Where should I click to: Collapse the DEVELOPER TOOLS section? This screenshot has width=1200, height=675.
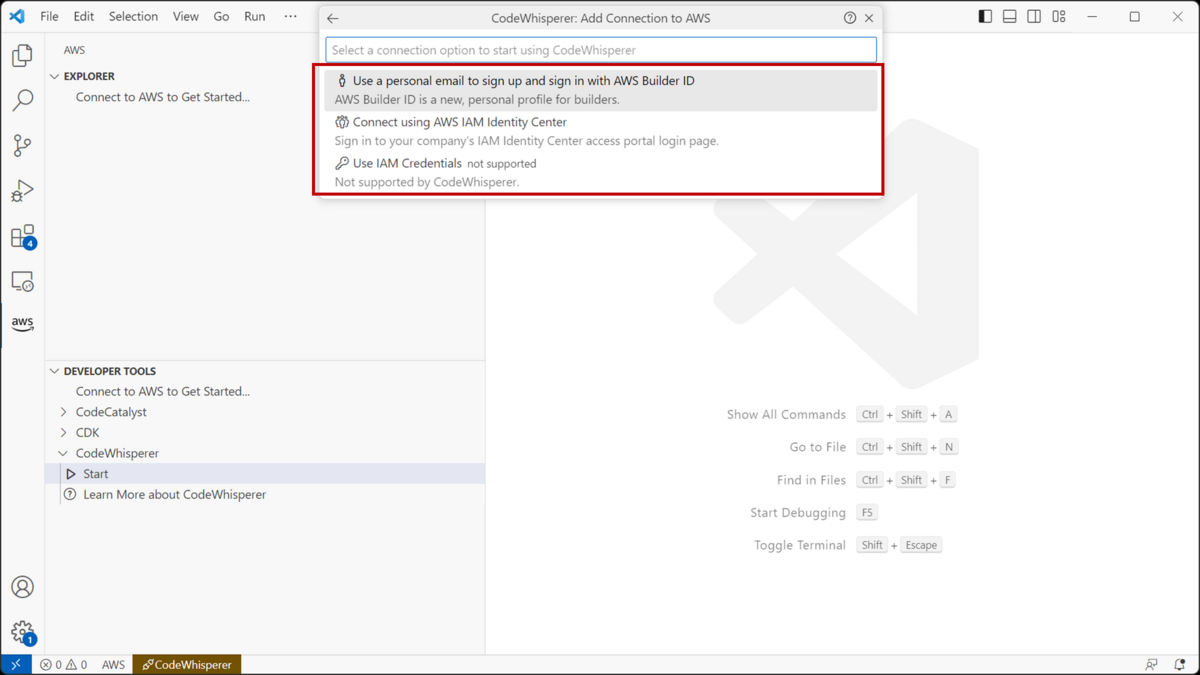(55, 371)
